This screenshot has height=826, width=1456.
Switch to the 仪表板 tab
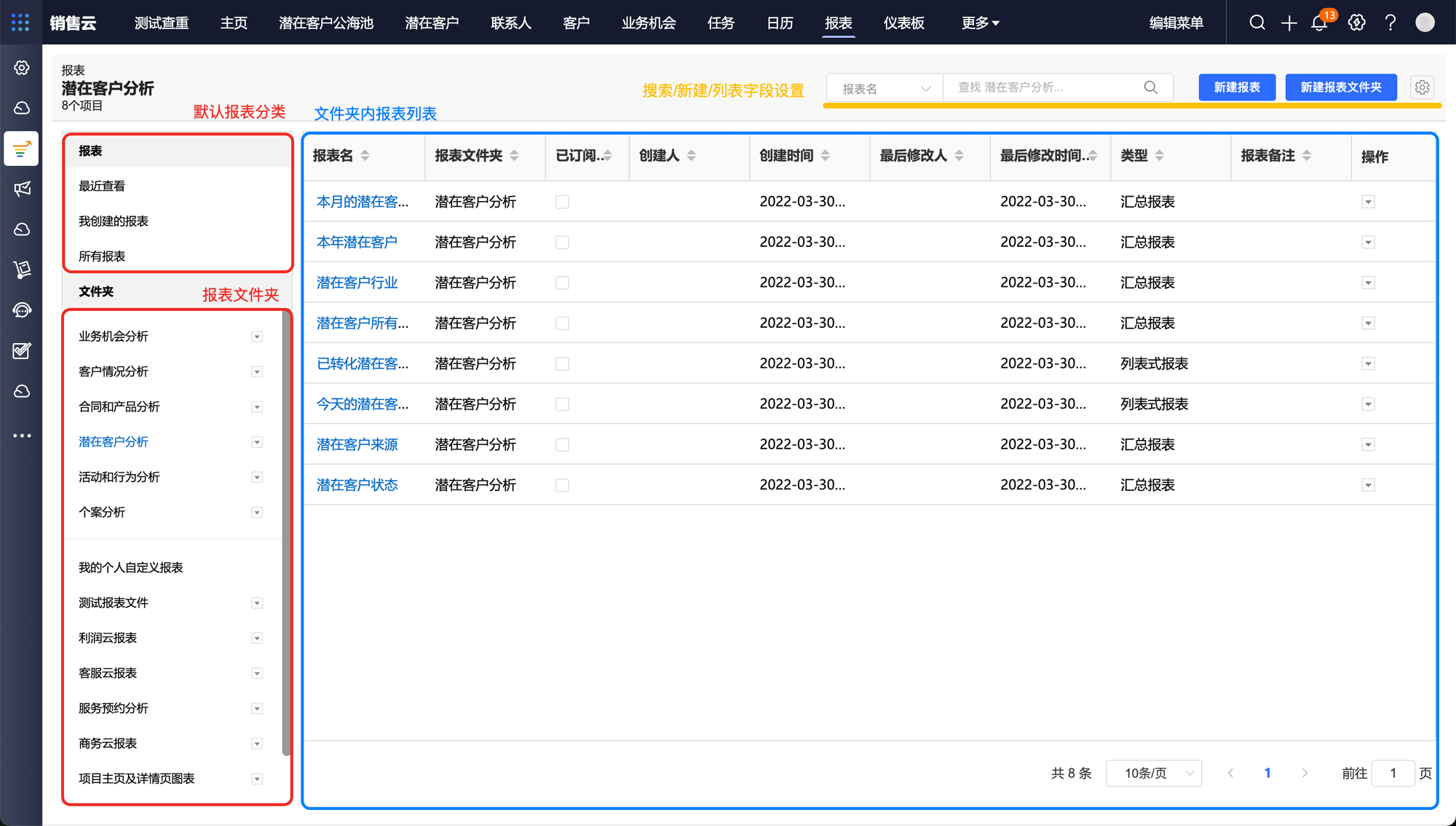tap(903, 23)
